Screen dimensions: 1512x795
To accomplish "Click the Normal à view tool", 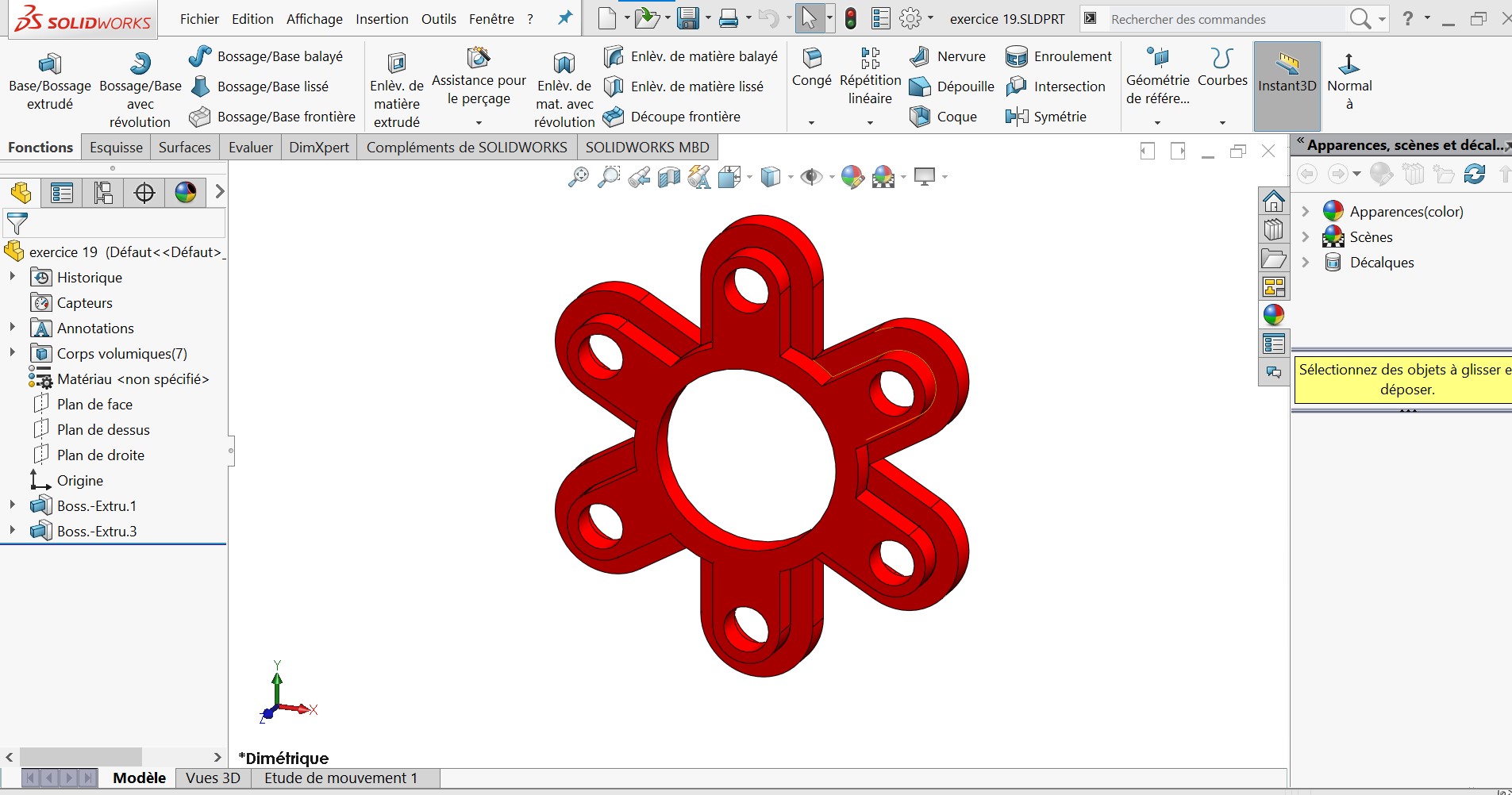I will coord(1349,81).
